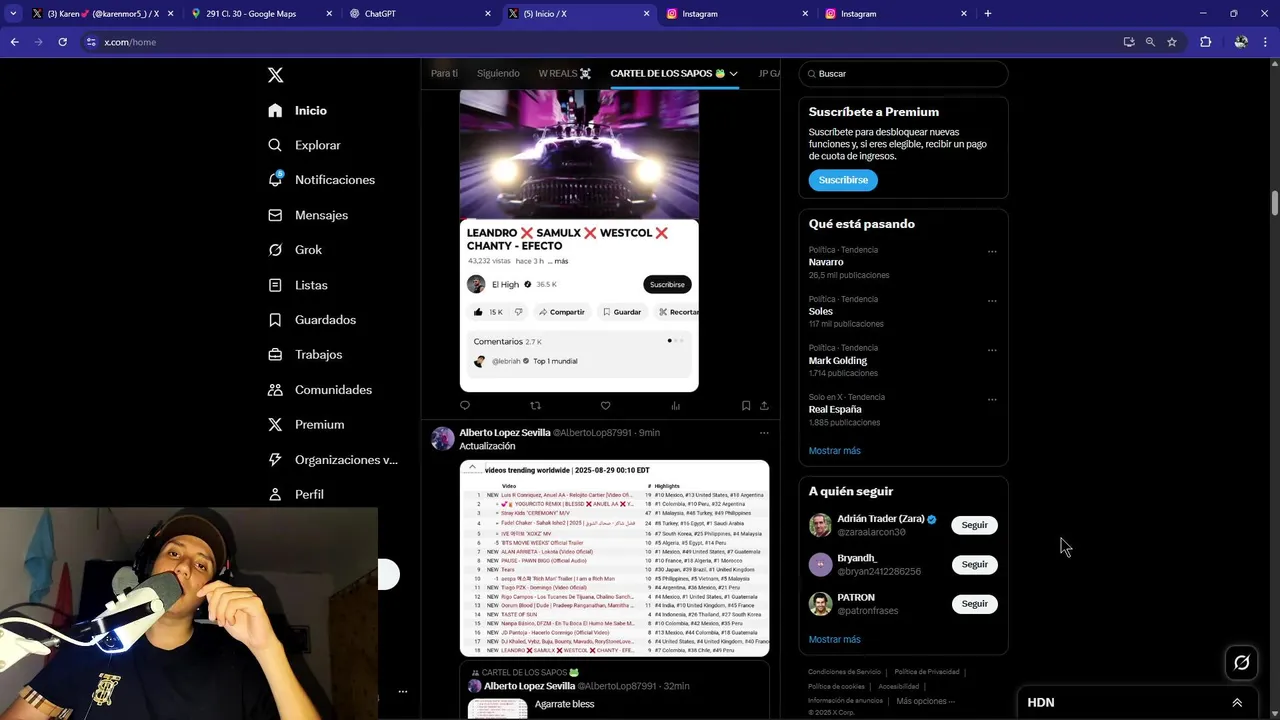Open the Premium X icon in sidebar
The height and width of the screenshot is (720, 1280).
tap(275, 425)
